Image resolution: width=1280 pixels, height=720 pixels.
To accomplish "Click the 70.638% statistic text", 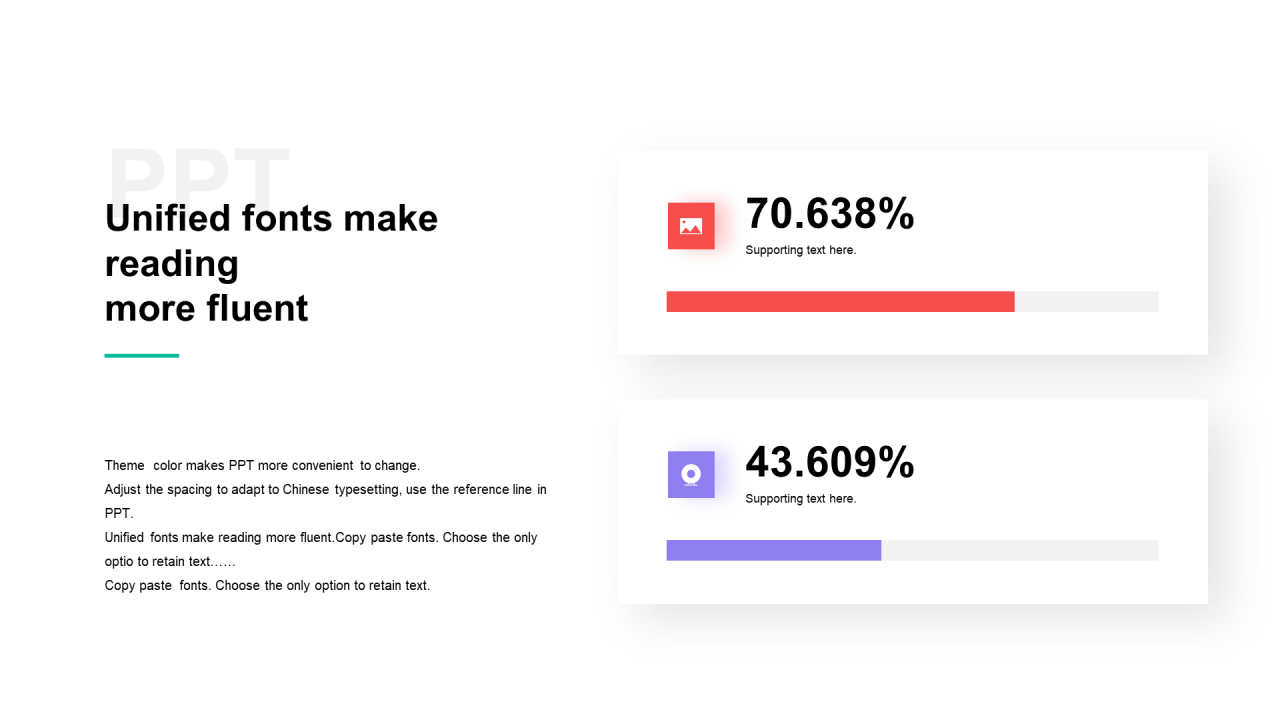I will [x=830, y=214].
